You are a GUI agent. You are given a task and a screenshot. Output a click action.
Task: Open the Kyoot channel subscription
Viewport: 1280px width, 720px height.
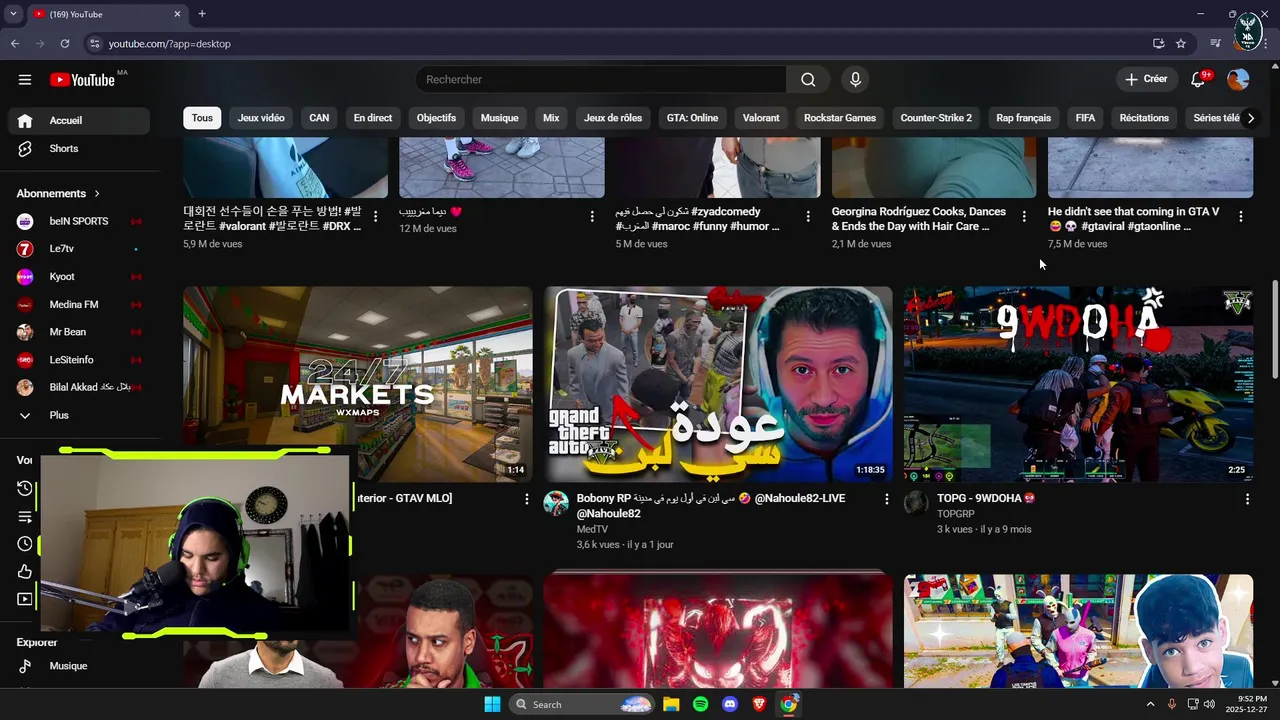(80, 276)
